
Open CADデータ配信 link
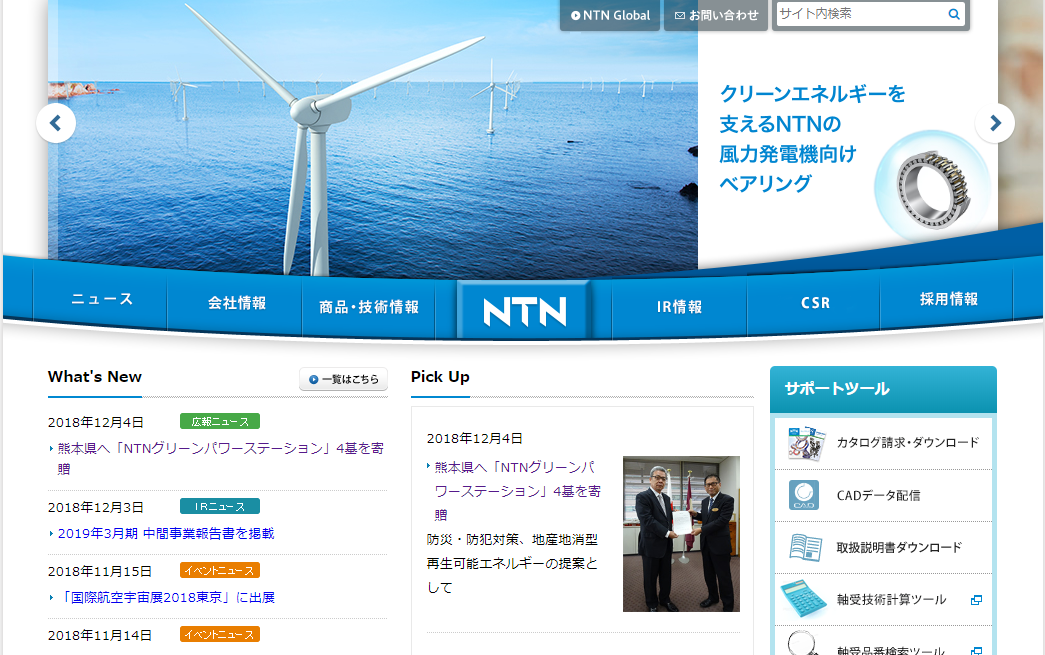878,495
